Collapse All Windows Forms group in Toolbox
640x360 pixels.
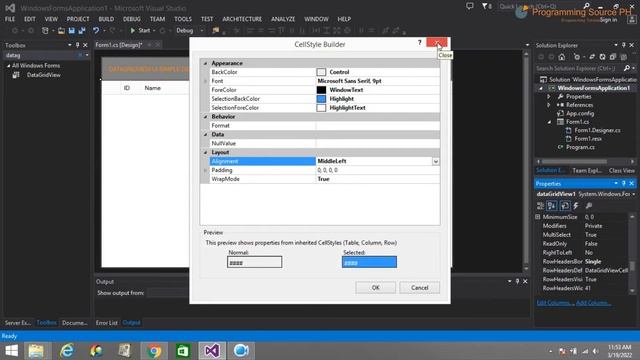click(x=8, y=66)
